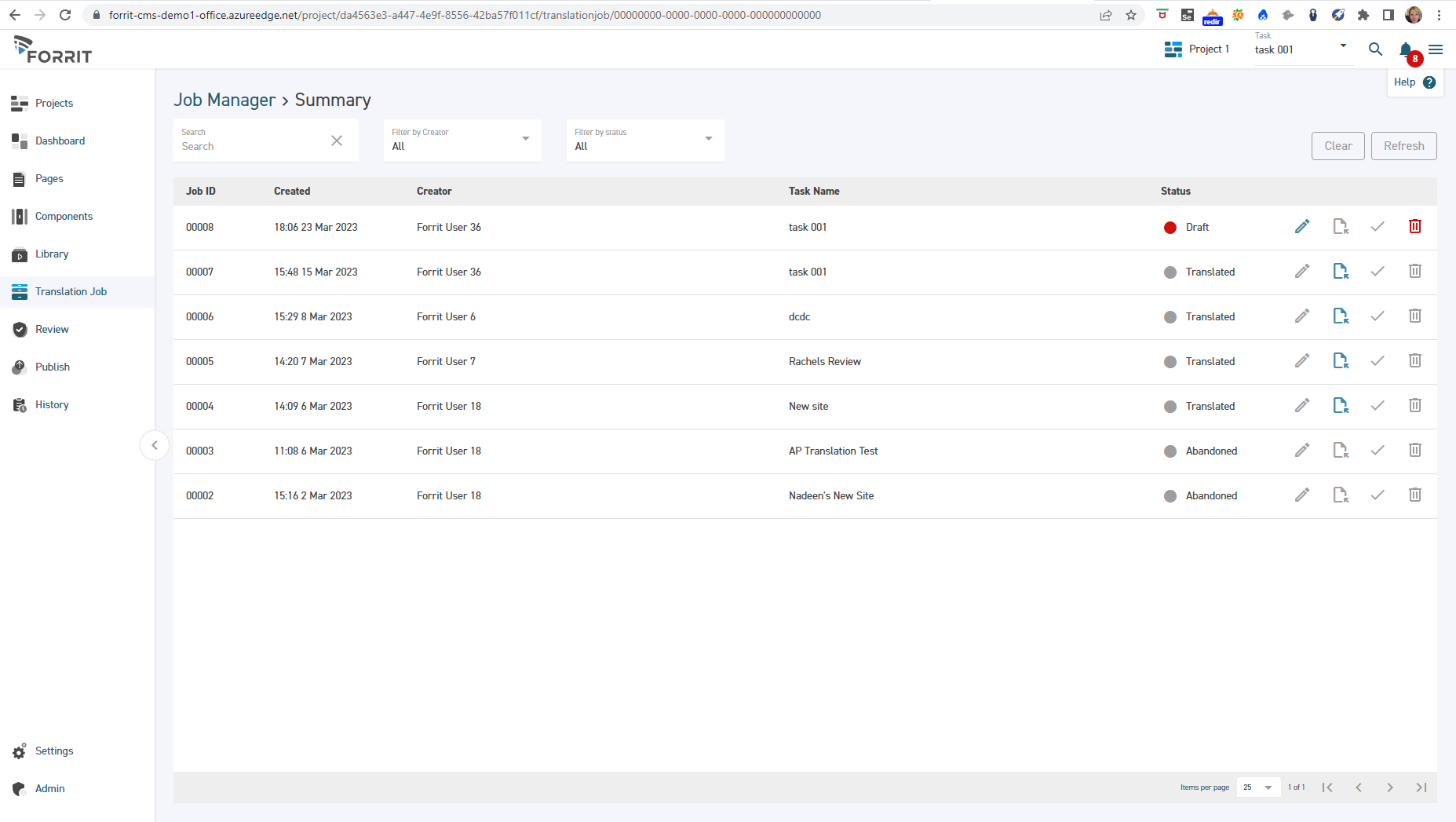This screenshot has height=822, width=1456.
Task: Edit job 00008 with the pencil icon
Action: (x=1302, y=227)
